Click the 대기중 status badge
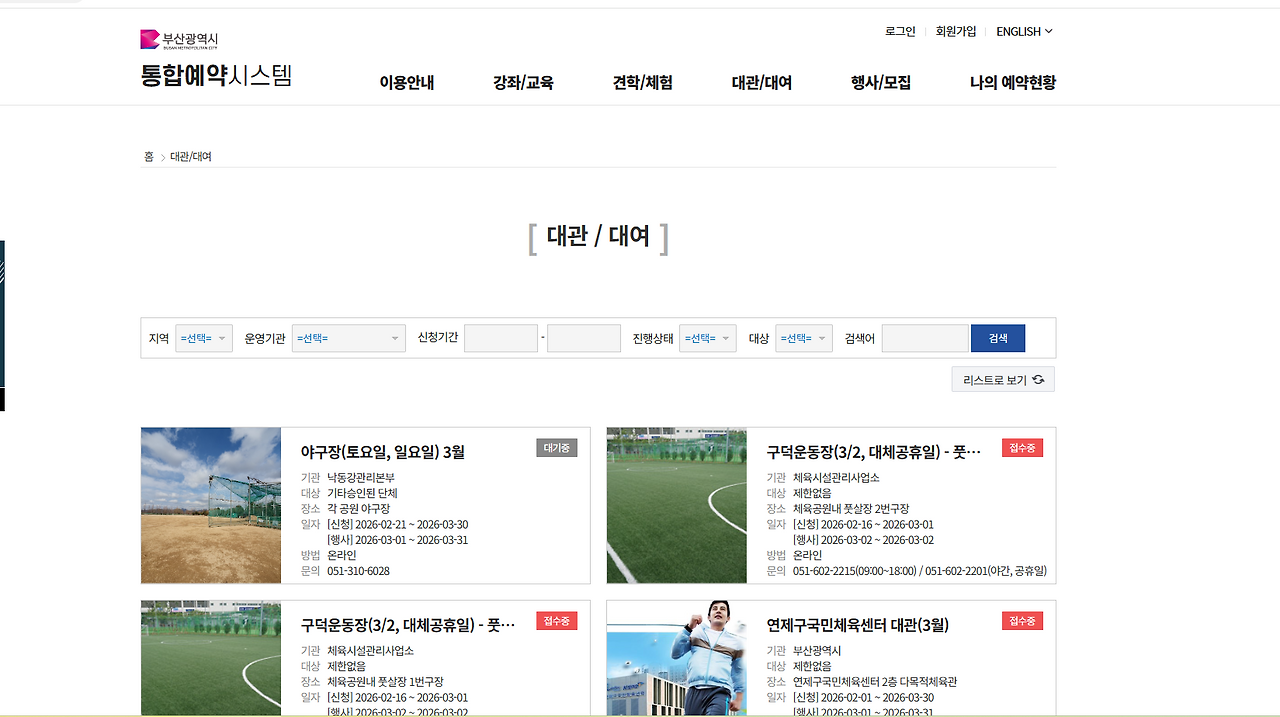The image size is (1280, 717). pos(557,448)
